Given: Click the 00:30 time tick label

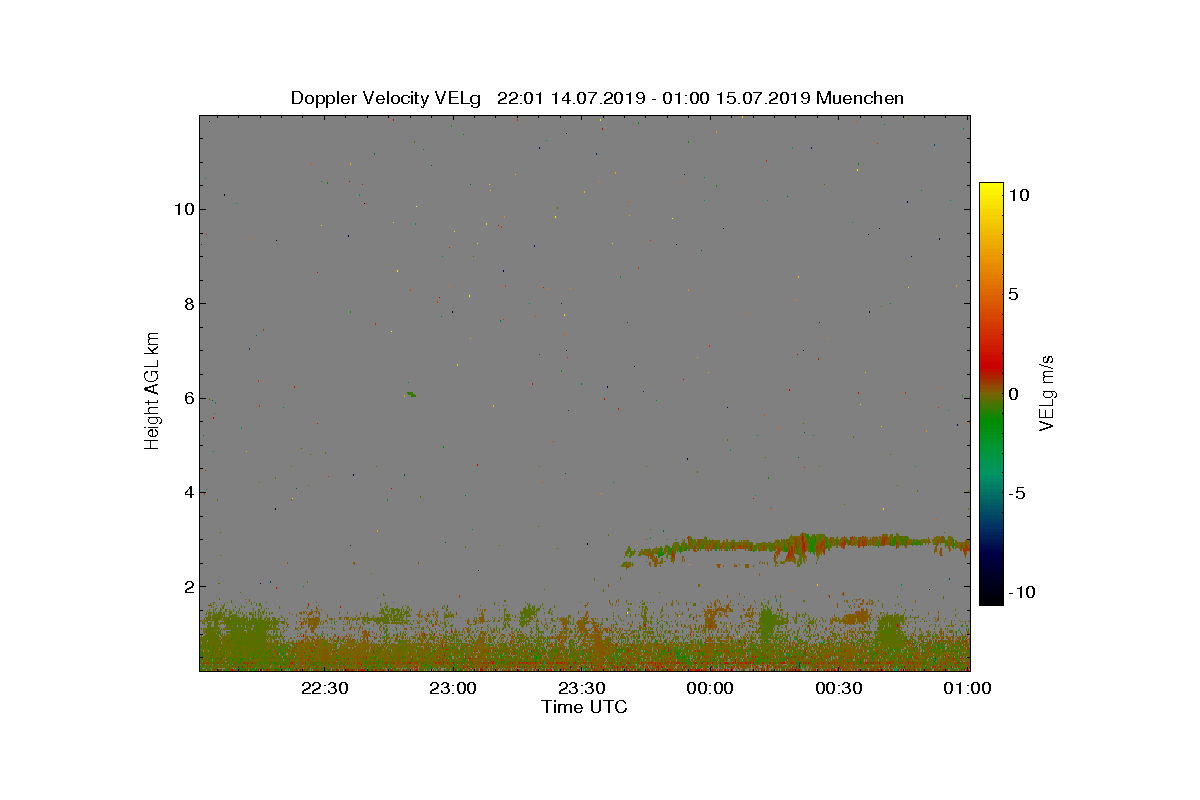Looking at the screenshot, I should point(840,688).
